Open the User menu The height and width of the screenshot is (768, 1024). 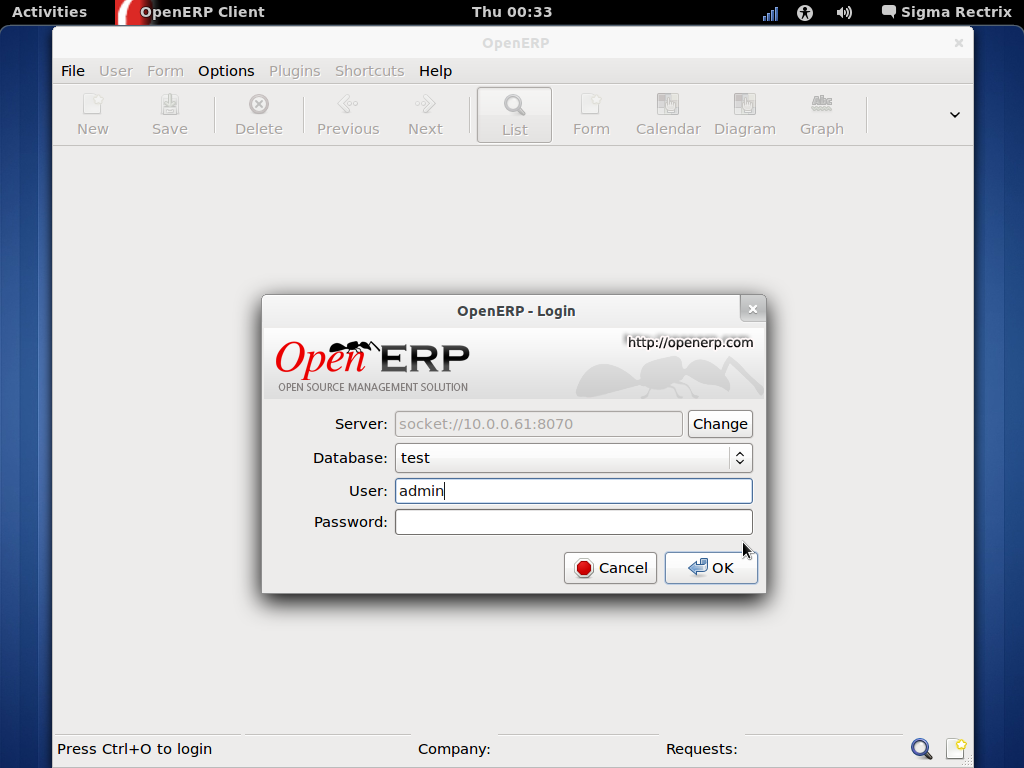coord(116,71)
